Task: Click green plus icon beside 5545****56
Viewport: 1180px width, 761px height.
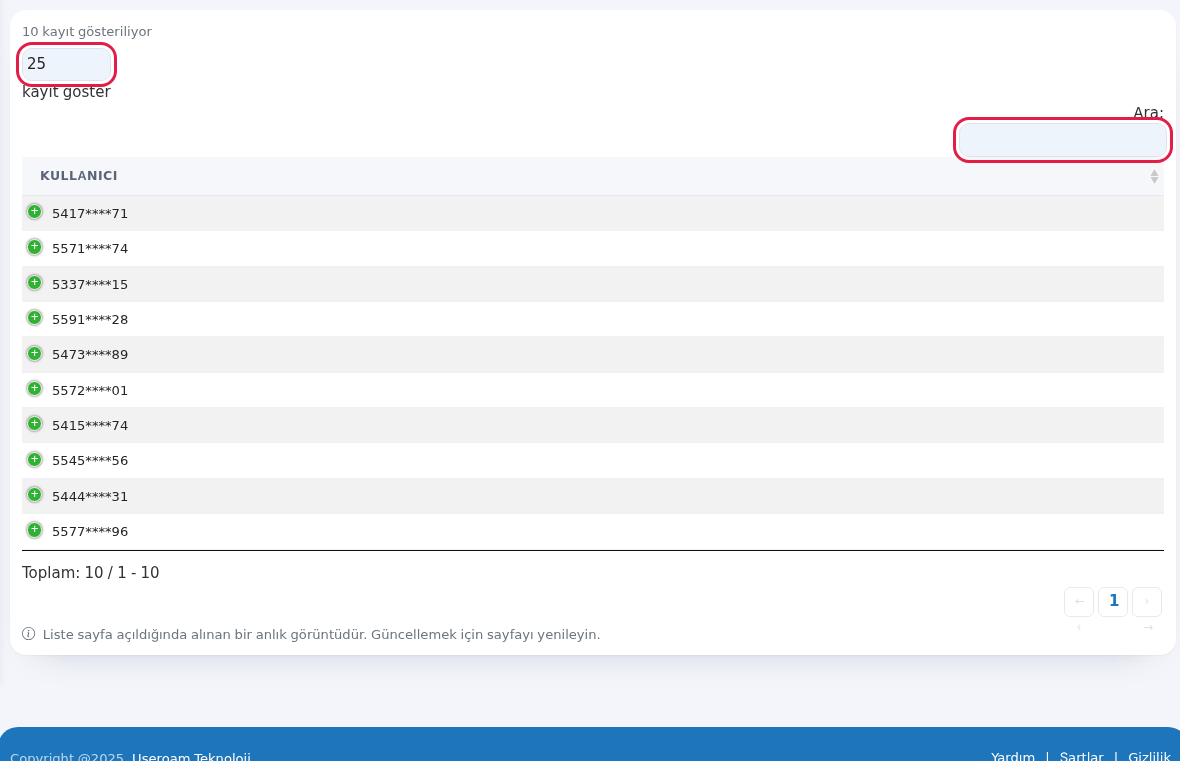Action: coord(35,459)
